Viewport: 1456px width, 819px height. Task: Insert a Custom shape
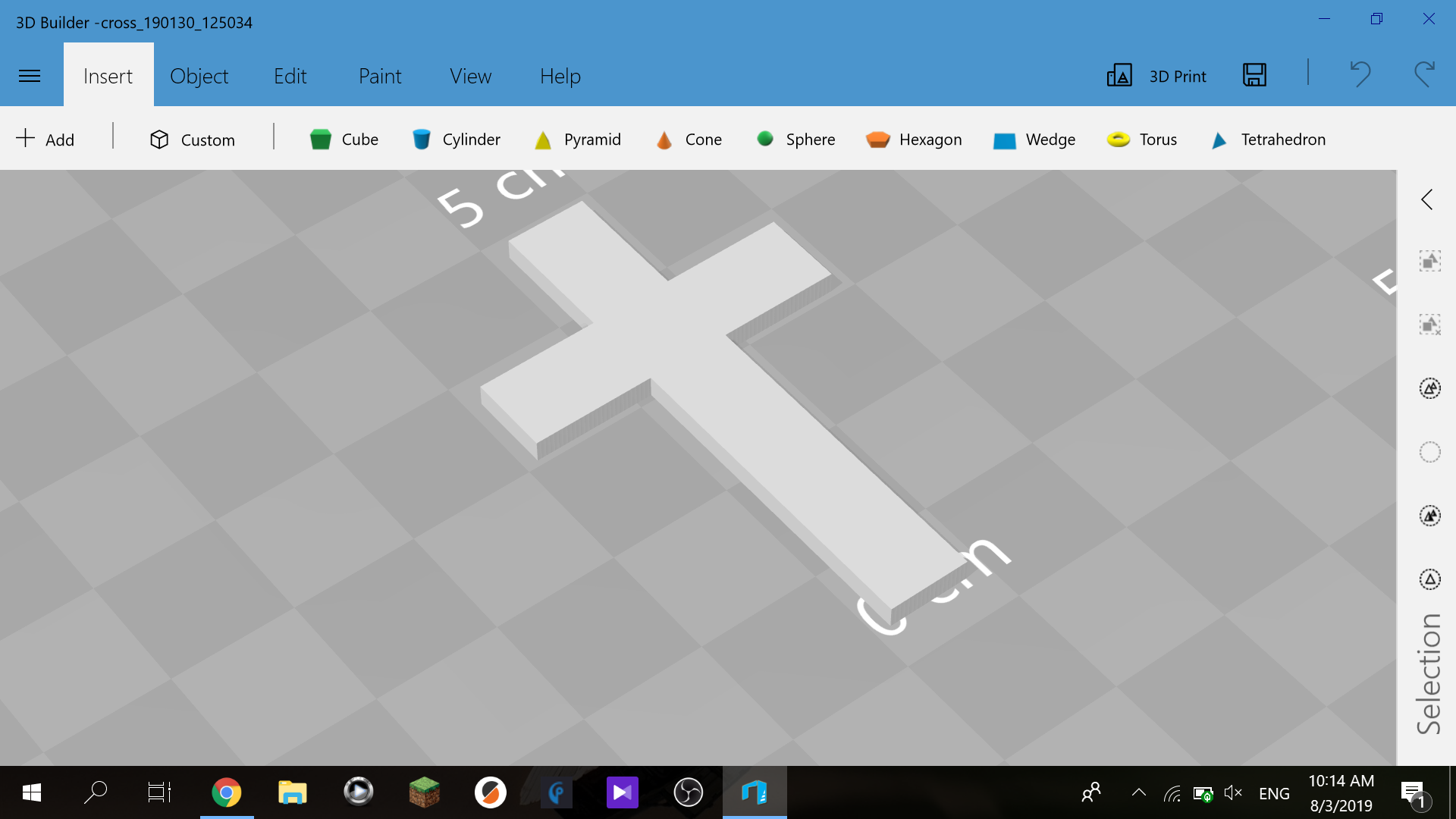click(x=193, y=140)
